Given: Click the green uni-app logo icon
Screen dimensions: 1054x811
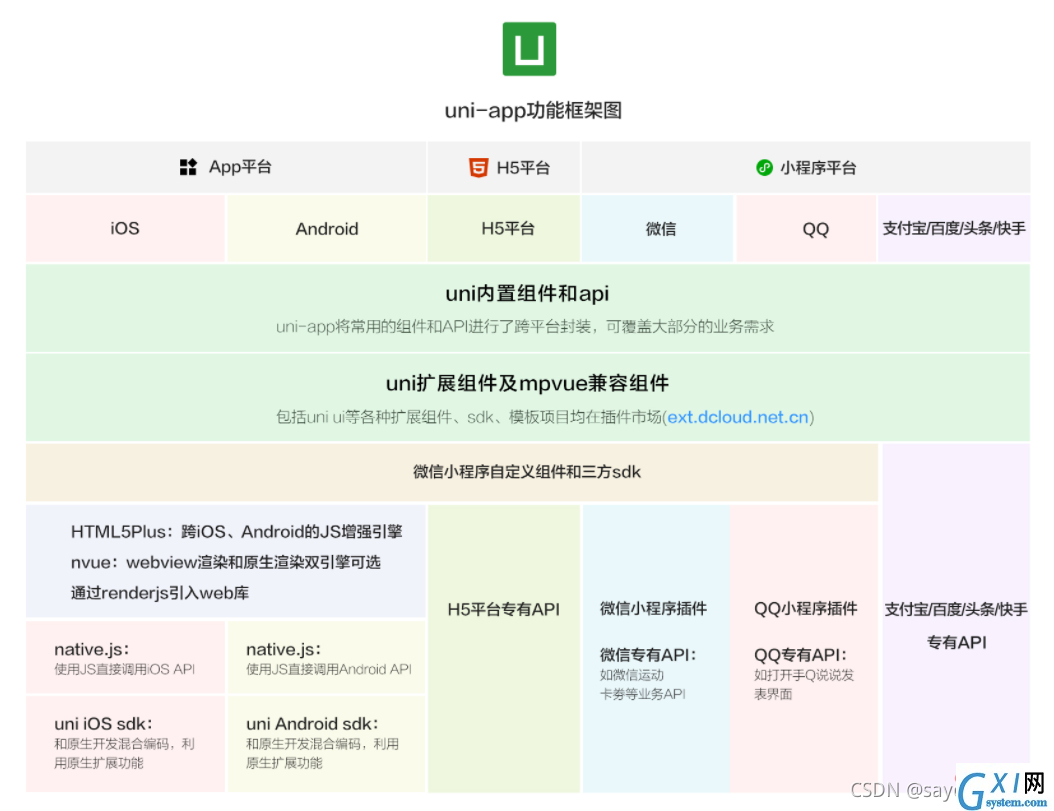Looking at the screenshot, I should (x=529, y=49).
